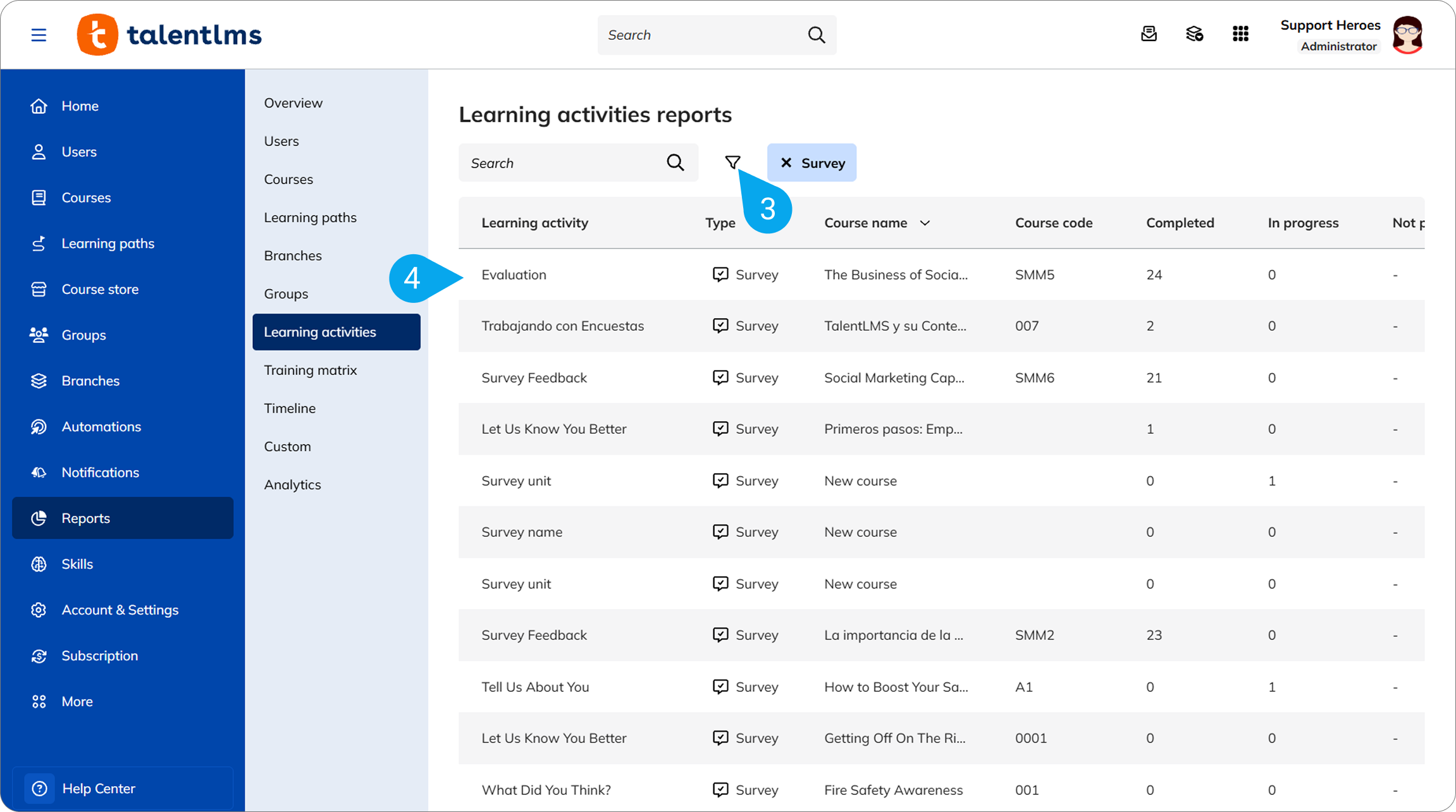This screenshot has height=812, width=1456.
Task: Open the Support Heroes profile avatar
Action: coord(1407,35)
